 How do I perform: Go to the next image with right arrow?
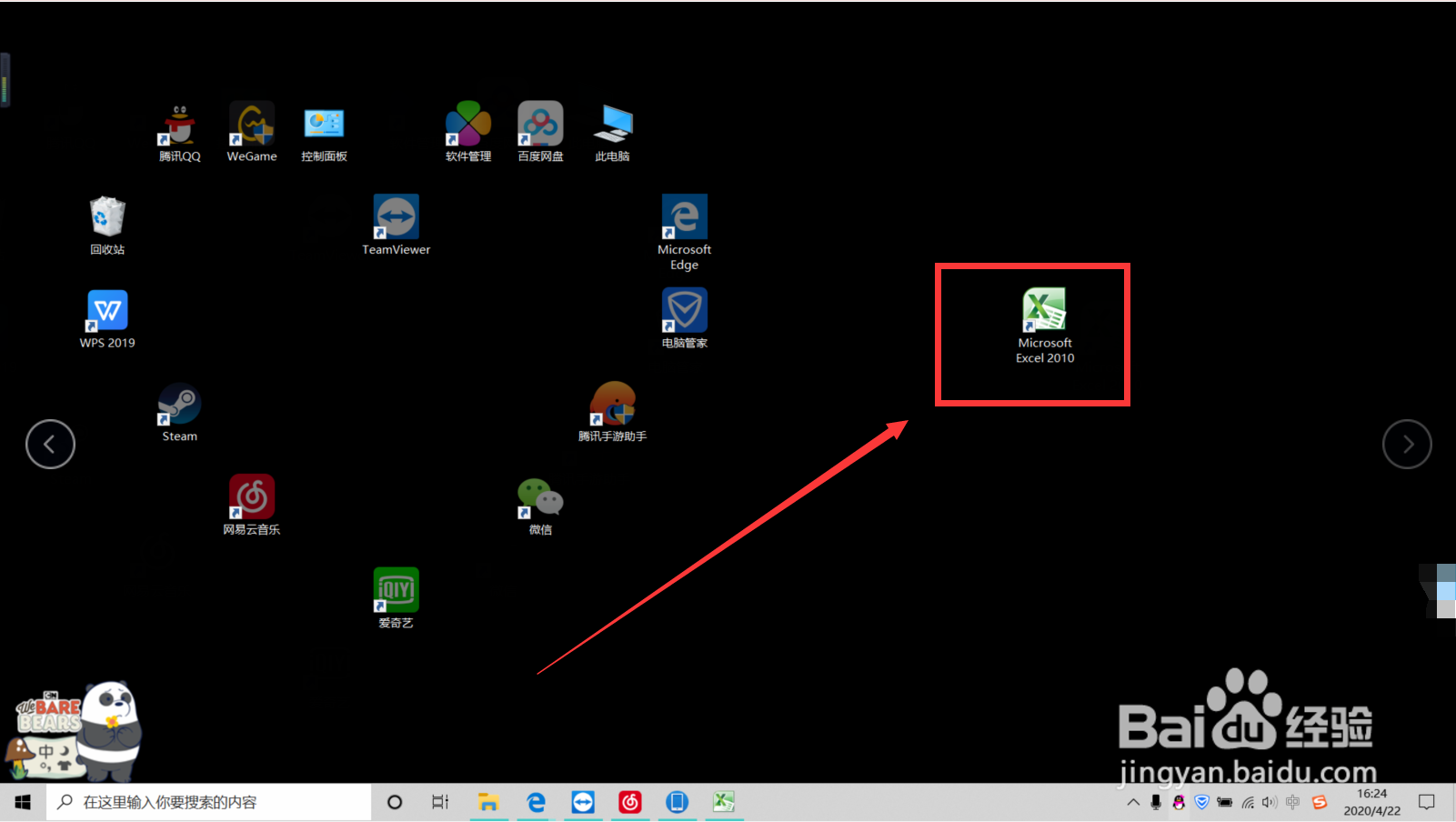point(1407,444)
